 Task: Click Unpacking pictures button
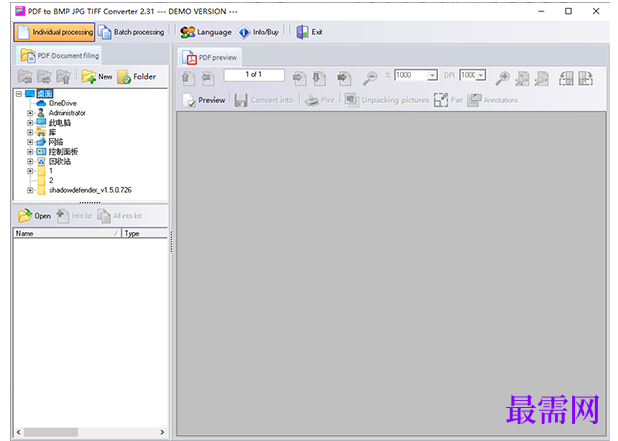click(387, 100)
